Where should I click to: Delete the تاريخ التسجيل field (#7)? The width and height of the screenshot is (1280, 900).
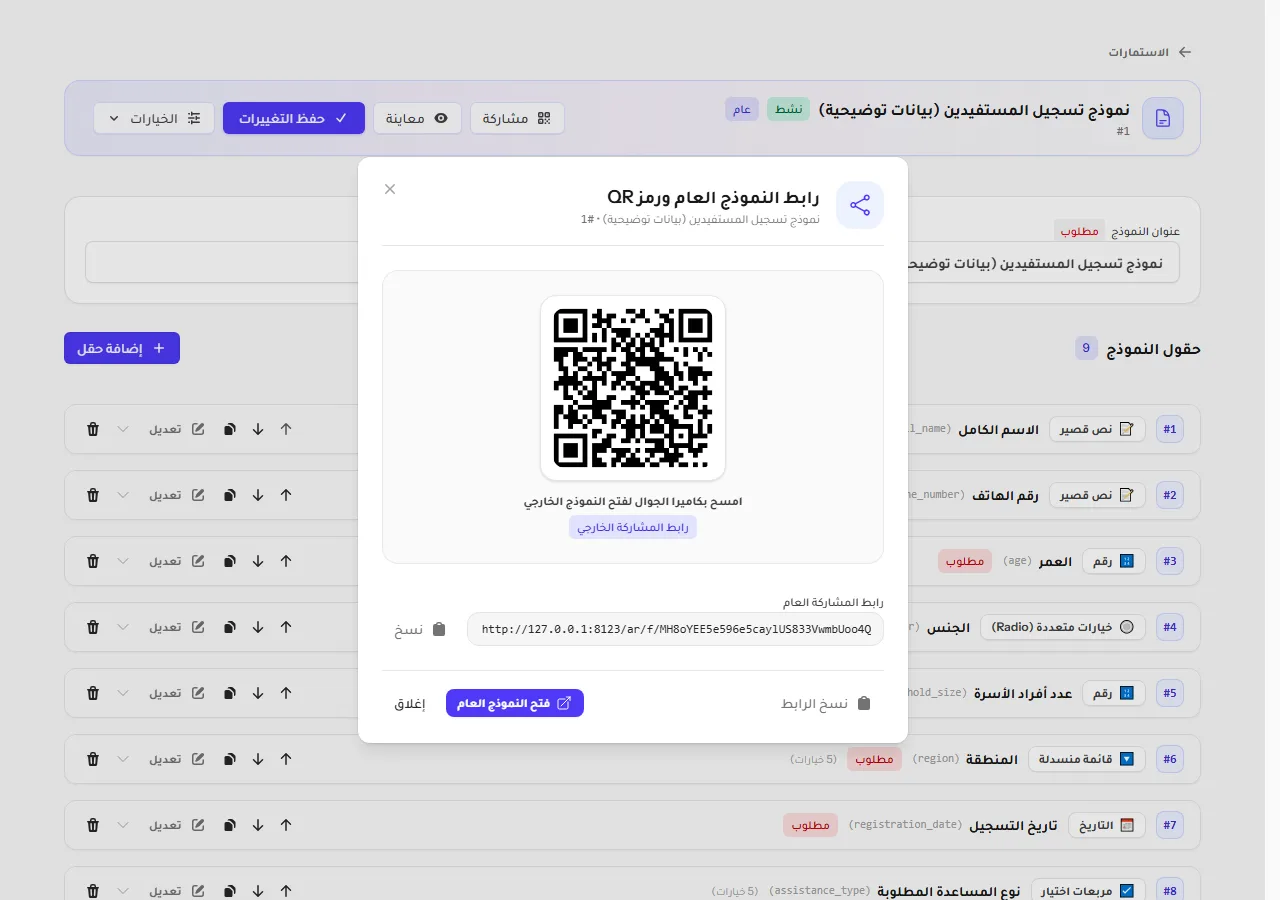coord(93,825)
